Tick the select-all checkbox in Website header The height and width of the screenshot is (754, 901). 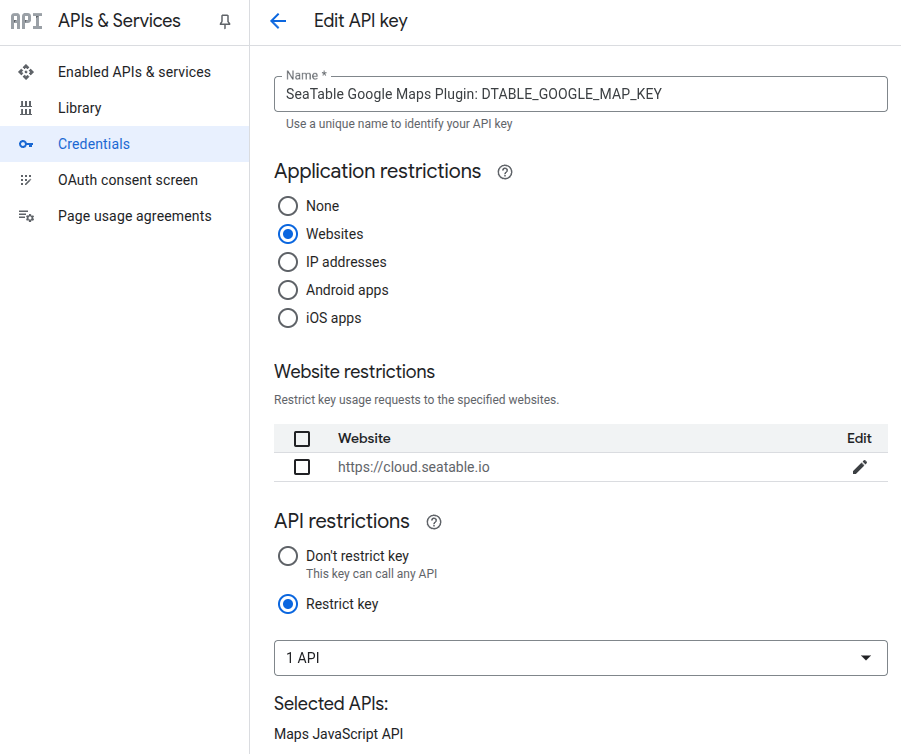302,438
